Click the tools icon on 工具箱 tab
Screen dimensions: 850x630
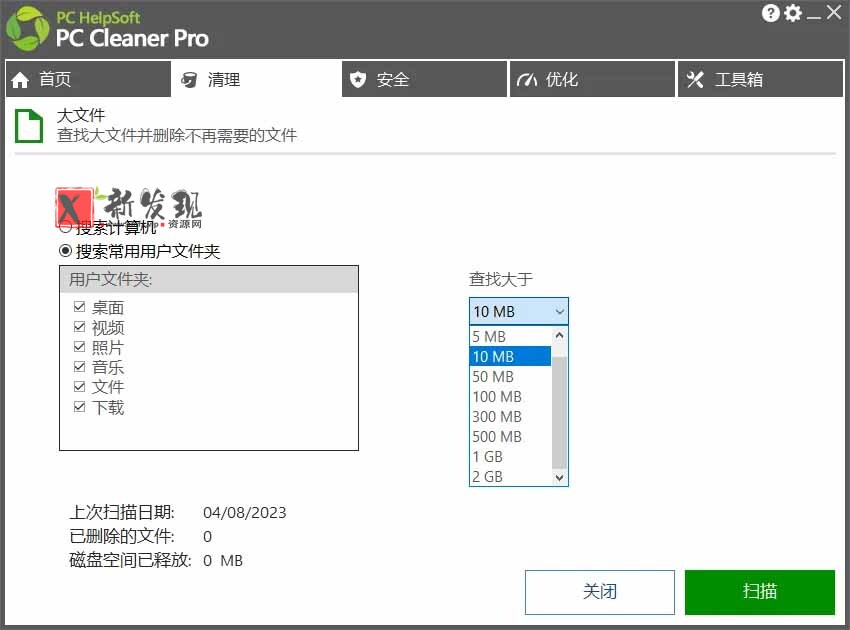695,80
